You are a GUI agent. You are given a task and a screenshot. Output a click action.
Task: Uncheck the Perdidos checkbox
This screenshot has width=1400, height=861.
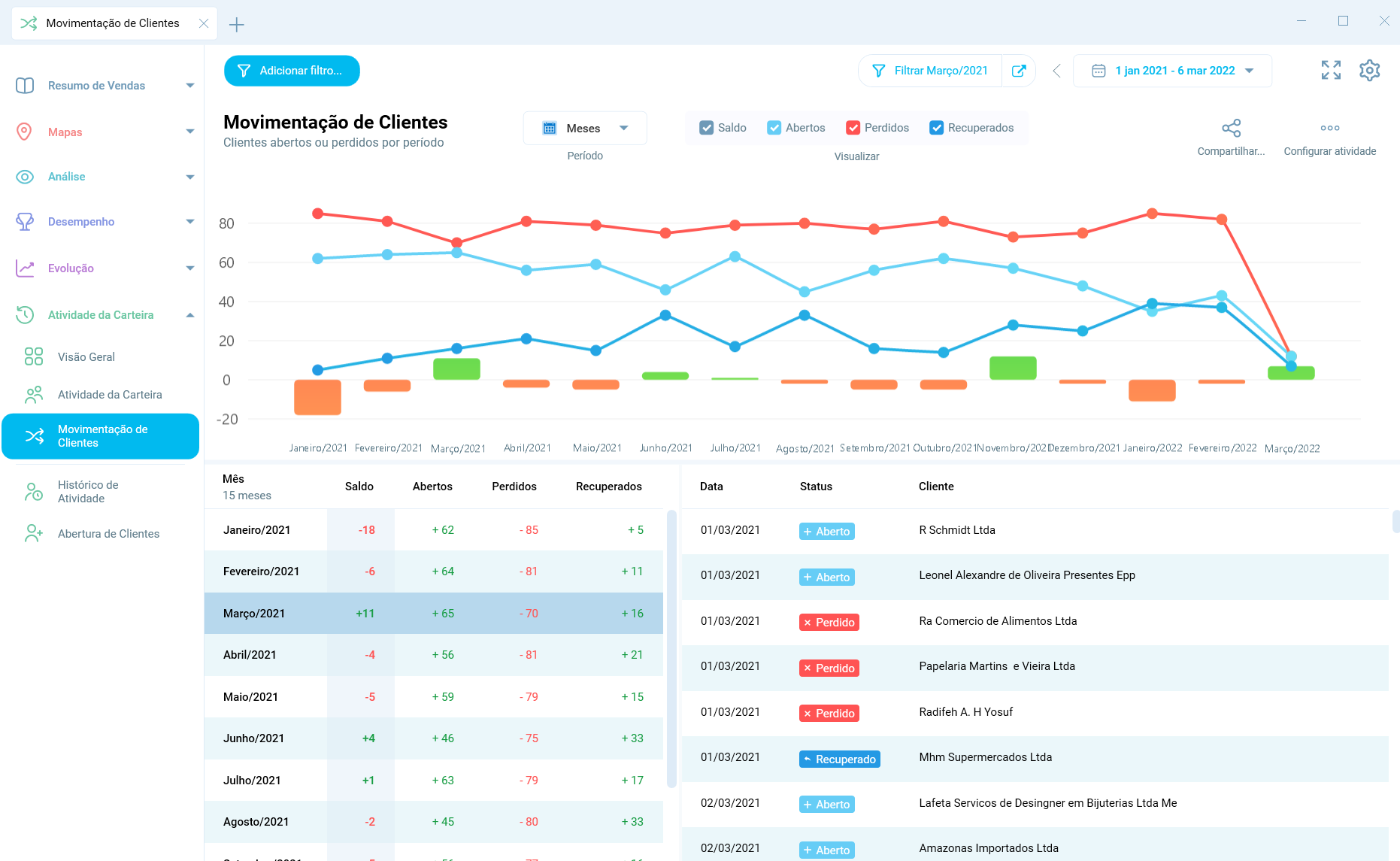point(853,128)
